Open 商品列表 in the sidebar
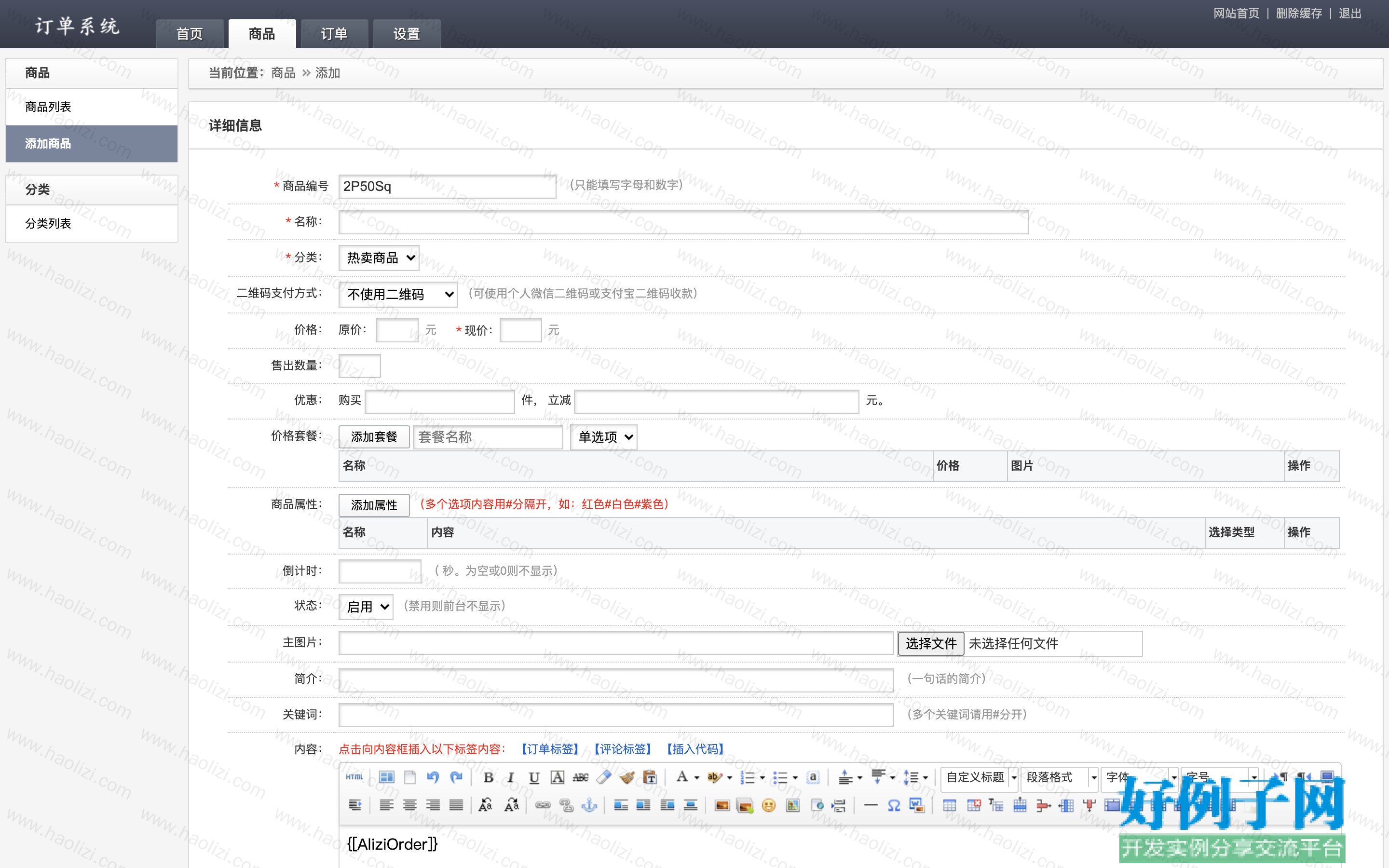The image size is (1389, 868). [91, 107]
